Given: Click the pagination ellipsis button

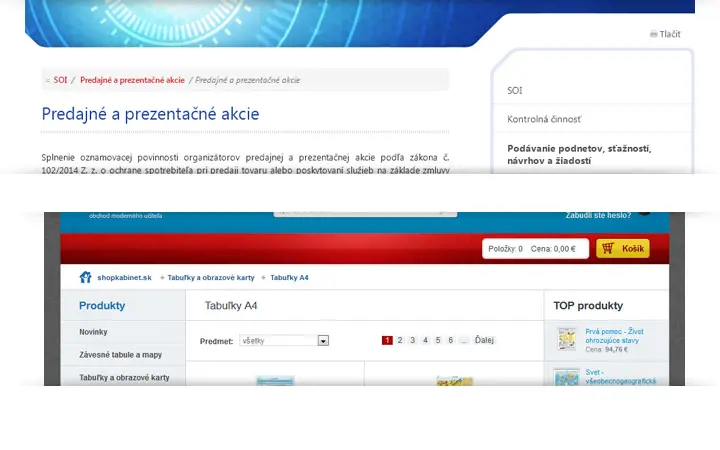Looking at the screenshot, I should [464, 340].
